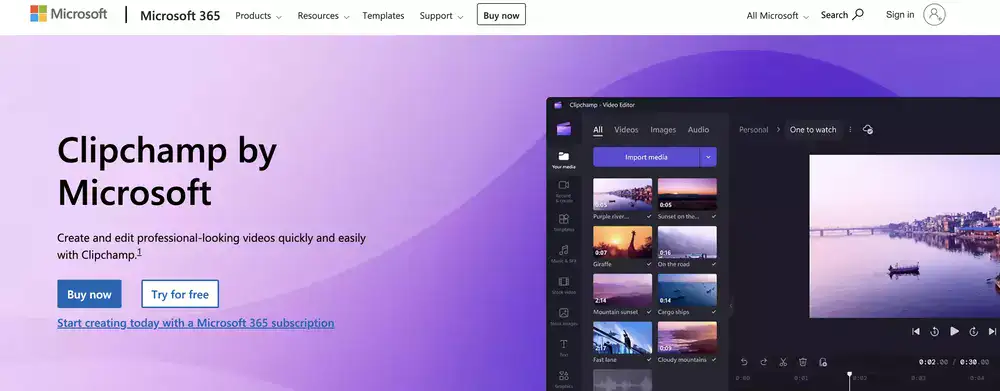Select the On the road thumbnail

pos(687,242)
